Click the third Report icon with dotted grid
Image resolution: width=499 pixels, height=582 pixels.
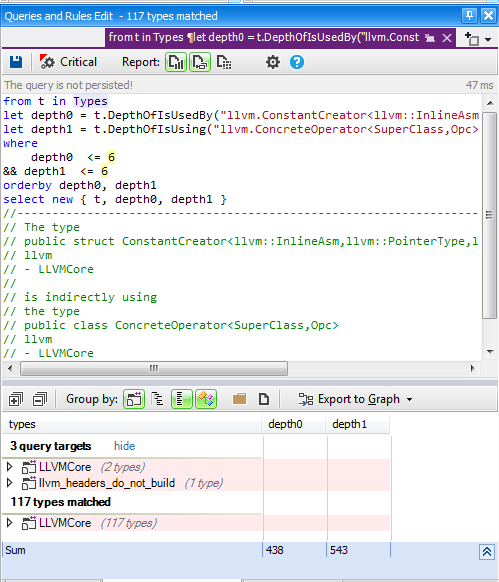[x=224, y=62]
